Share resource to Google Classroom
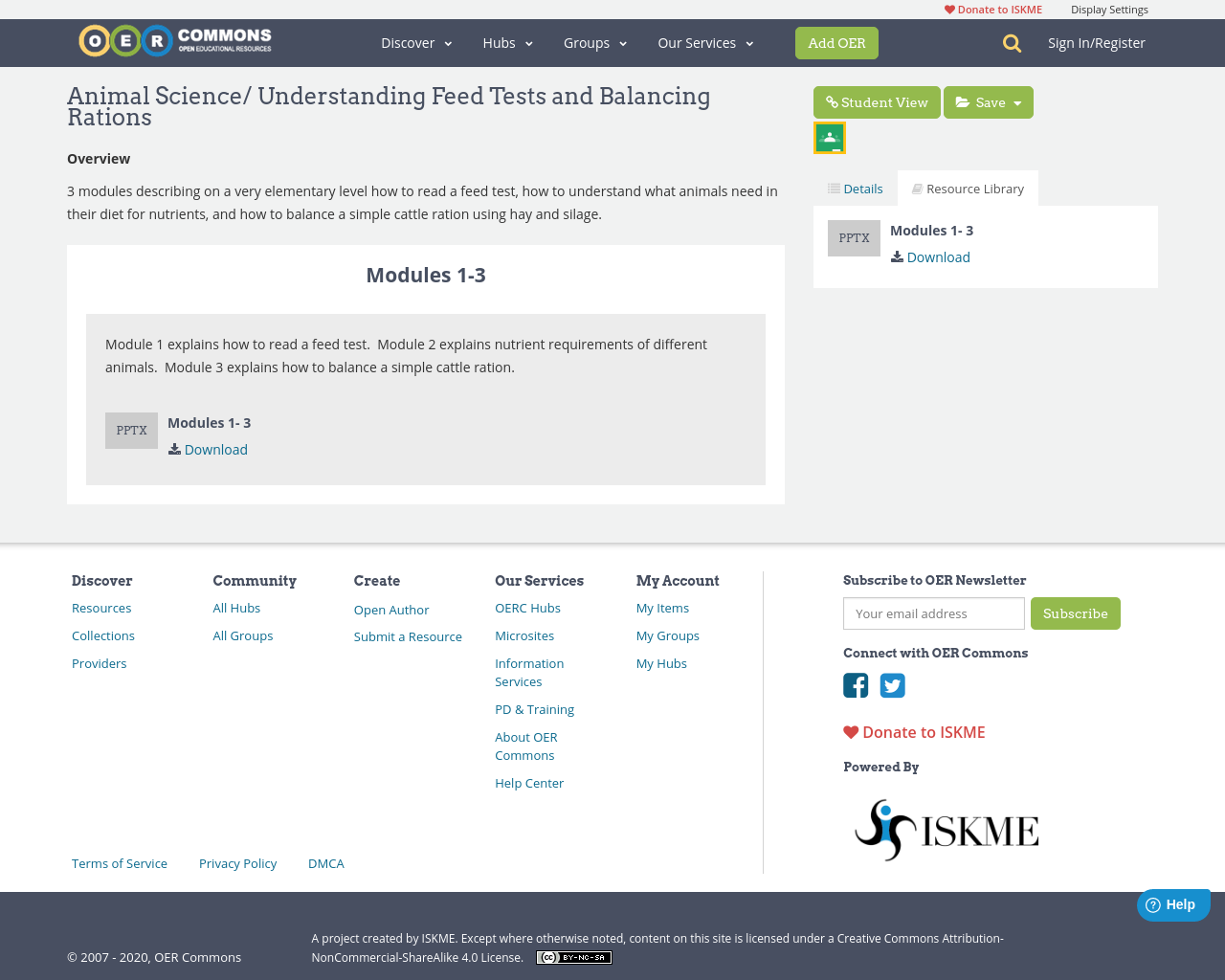The width and height of the screenshot is (1225, 980). pos(829,136)
